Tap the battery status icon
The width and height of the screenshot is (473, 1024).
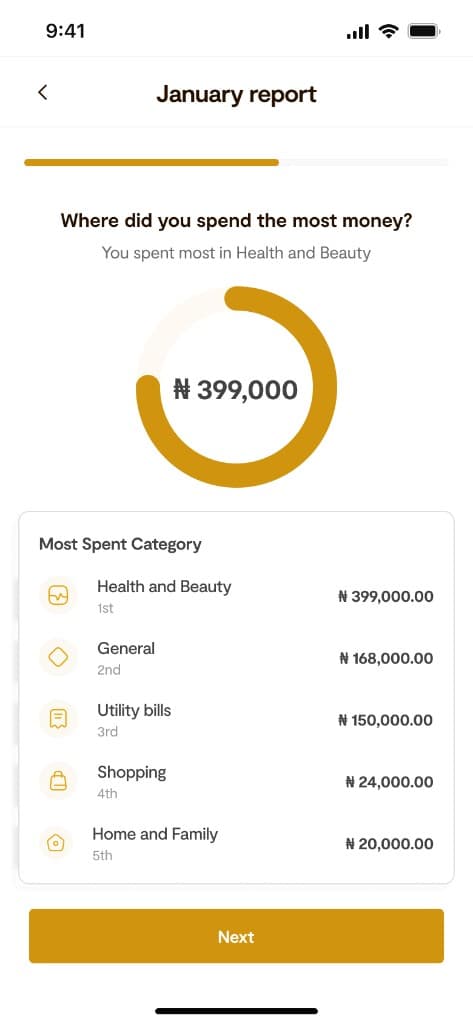425,31
